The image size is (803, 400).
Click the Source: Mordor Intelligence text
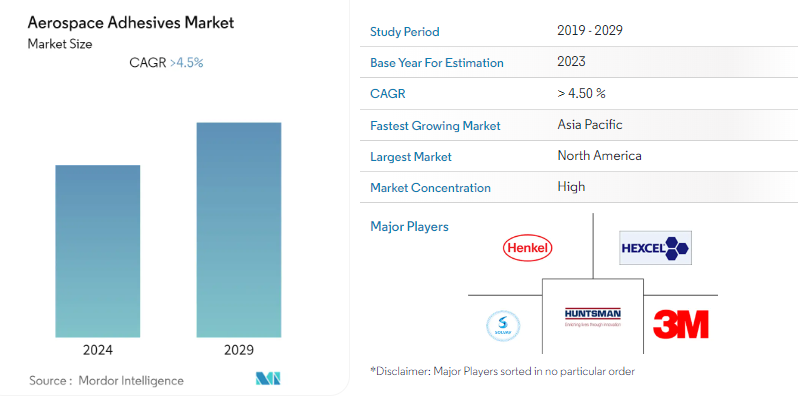(106, 380)
